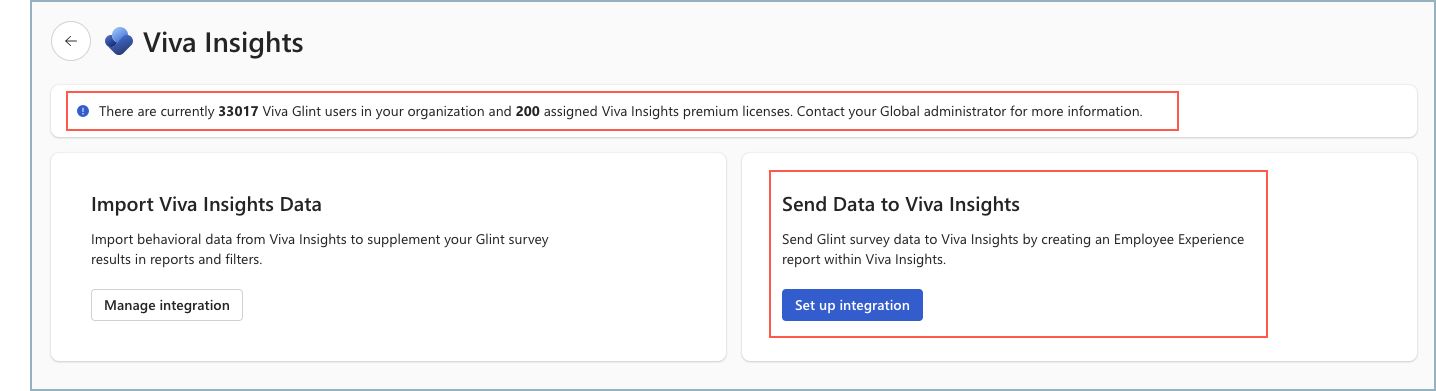Click the Viva Insights logo icon
Viewport: 1436px width, 391px height.
click(119, 42)
